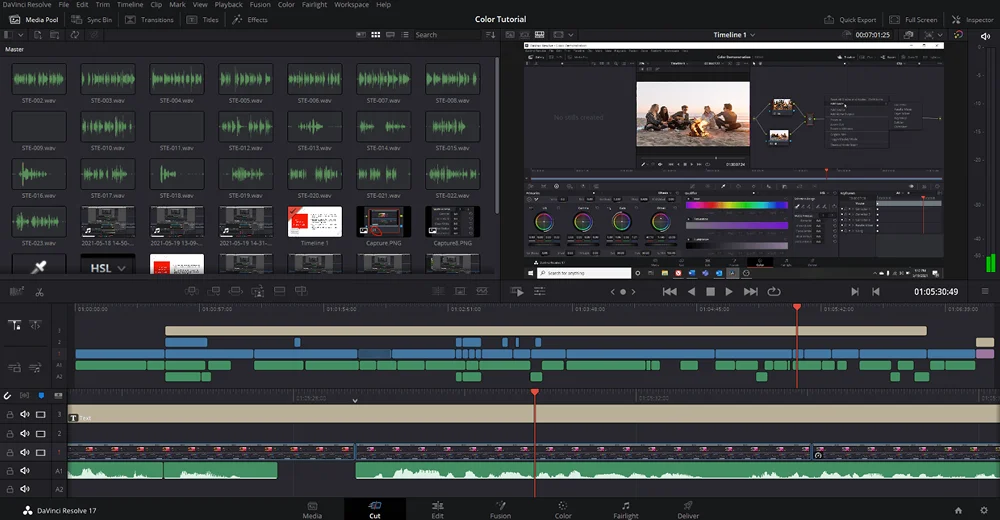Open the viewer Tools sliders icon
Screen dimensions: 1000x520
tap(540, 292)
